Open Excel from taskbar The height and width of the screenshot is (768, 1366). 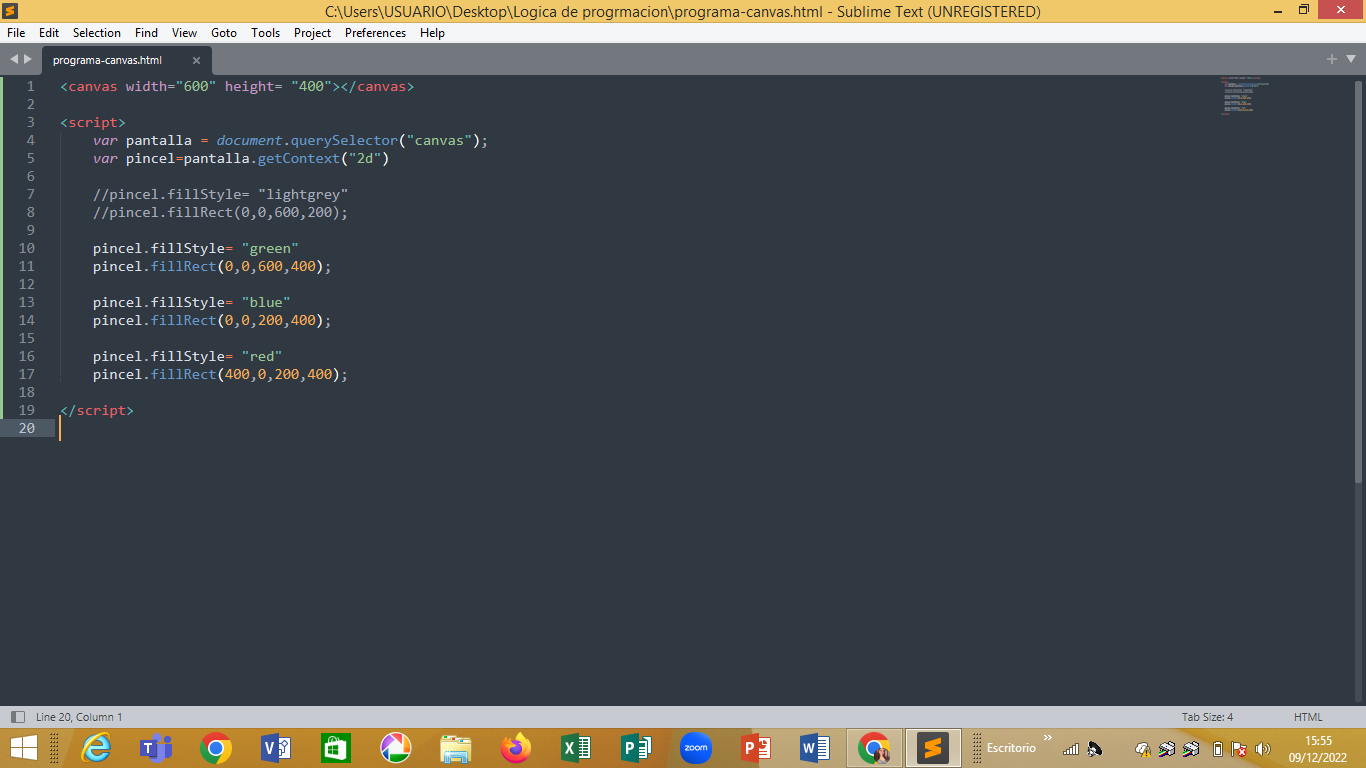pyautogui.click(x=575, y=748)
